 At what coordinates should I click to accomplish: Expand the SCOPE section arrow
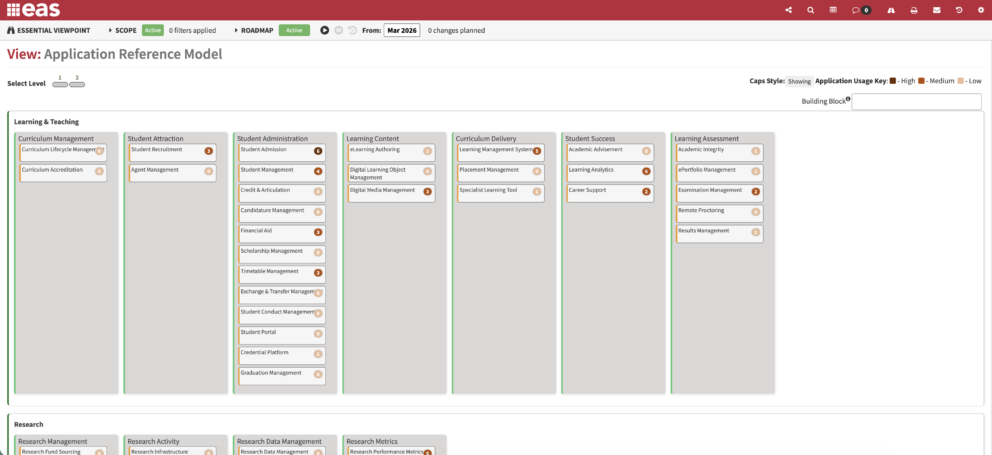coord(110,30)
